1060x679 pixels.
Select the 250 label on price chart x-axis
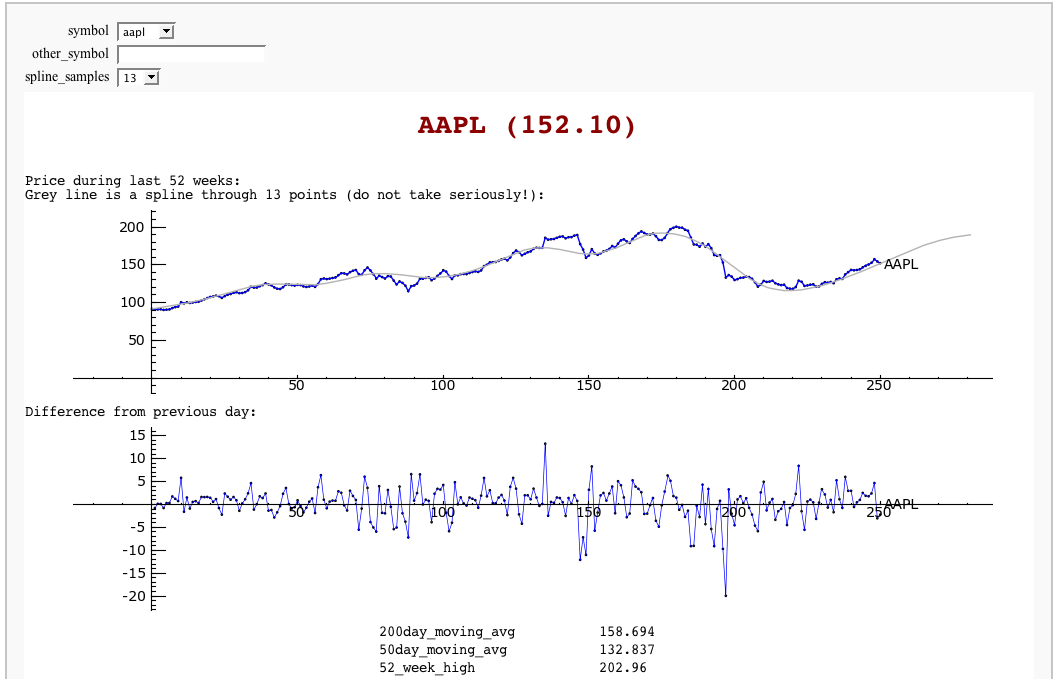point(879,385)
